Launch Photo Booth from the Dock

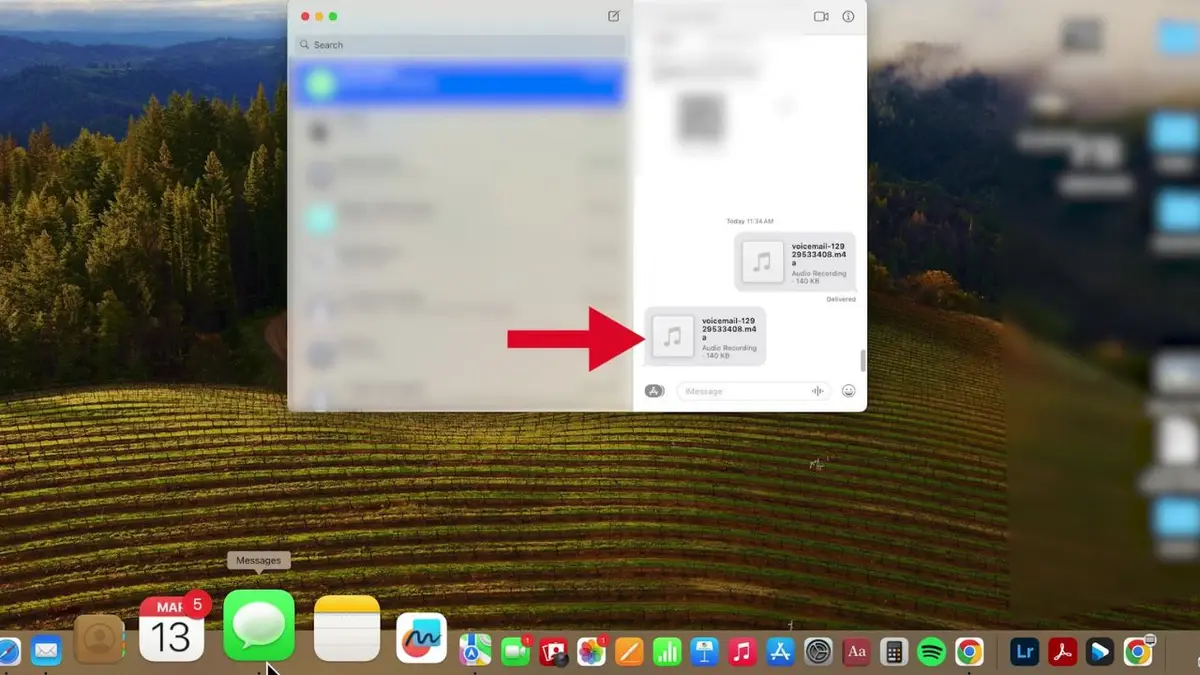(x=554, y=652)
